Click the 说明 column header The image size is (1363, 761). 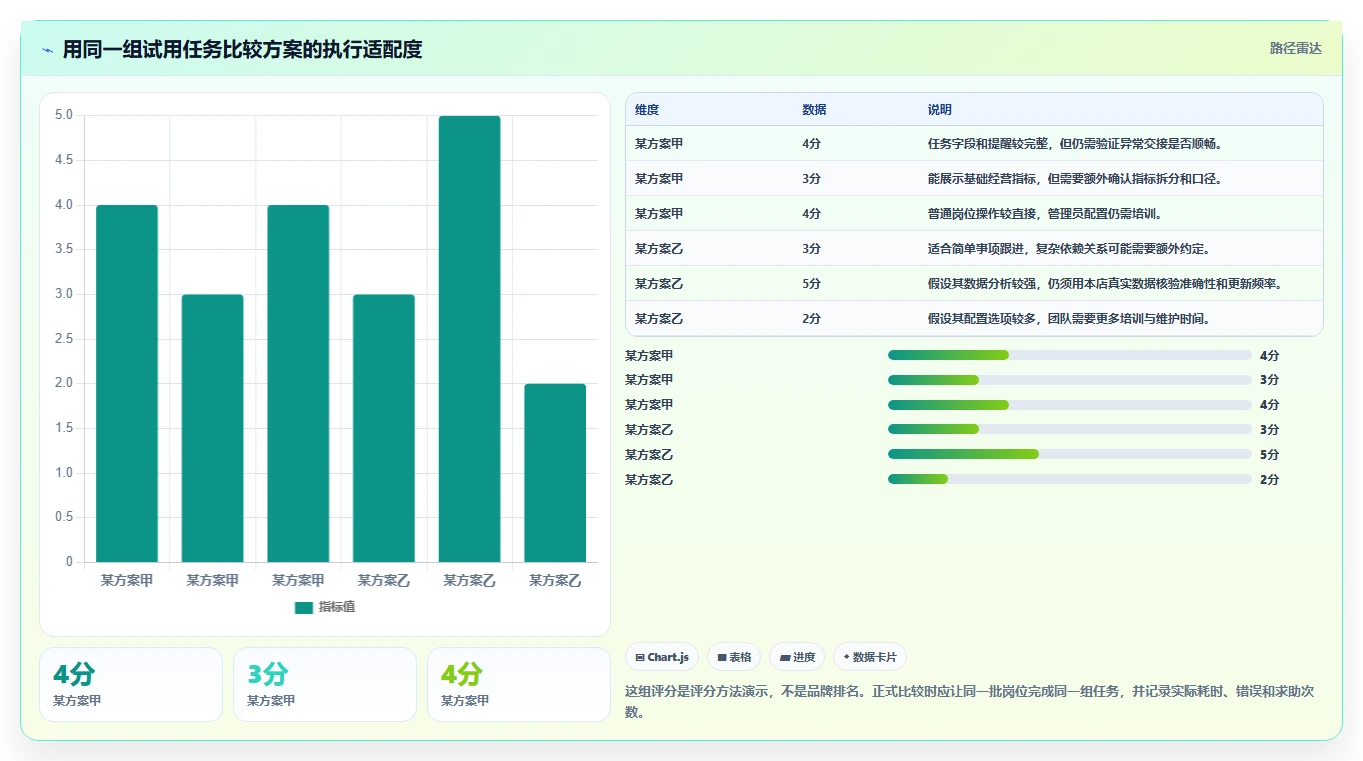click(940, 110)
